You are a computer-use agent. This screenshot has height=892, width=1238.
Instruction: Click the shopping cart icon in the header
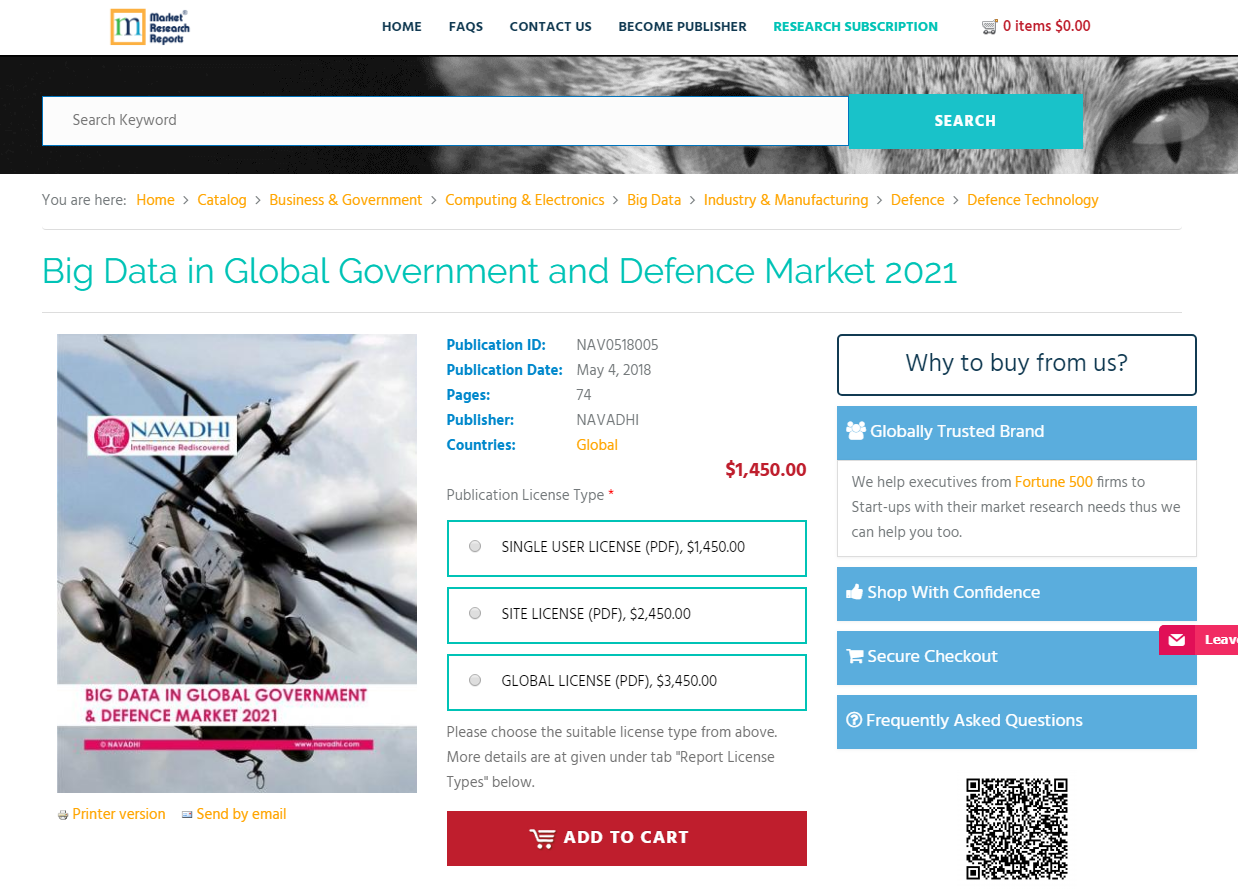[x=989, y=26]
